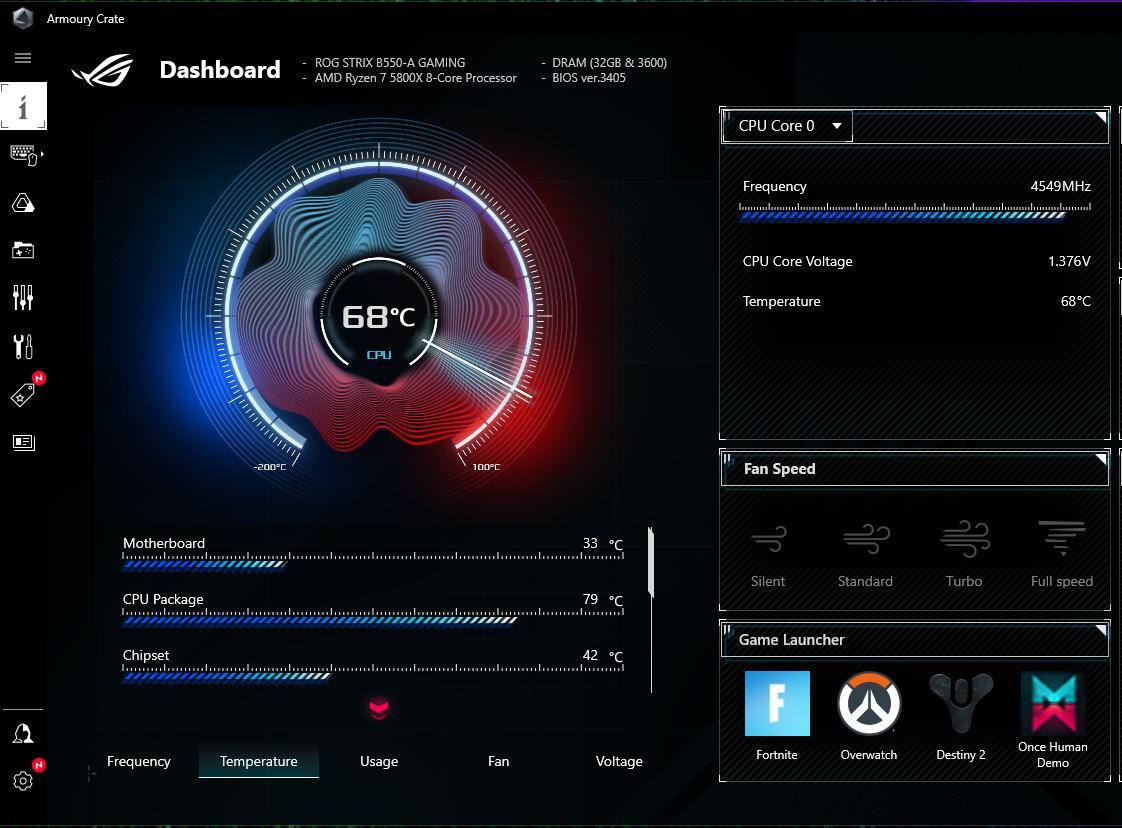Viewport: 1122px width, 828px height.
Task: Open the CPU Core 0 dropdown
Action: [788, 126]
